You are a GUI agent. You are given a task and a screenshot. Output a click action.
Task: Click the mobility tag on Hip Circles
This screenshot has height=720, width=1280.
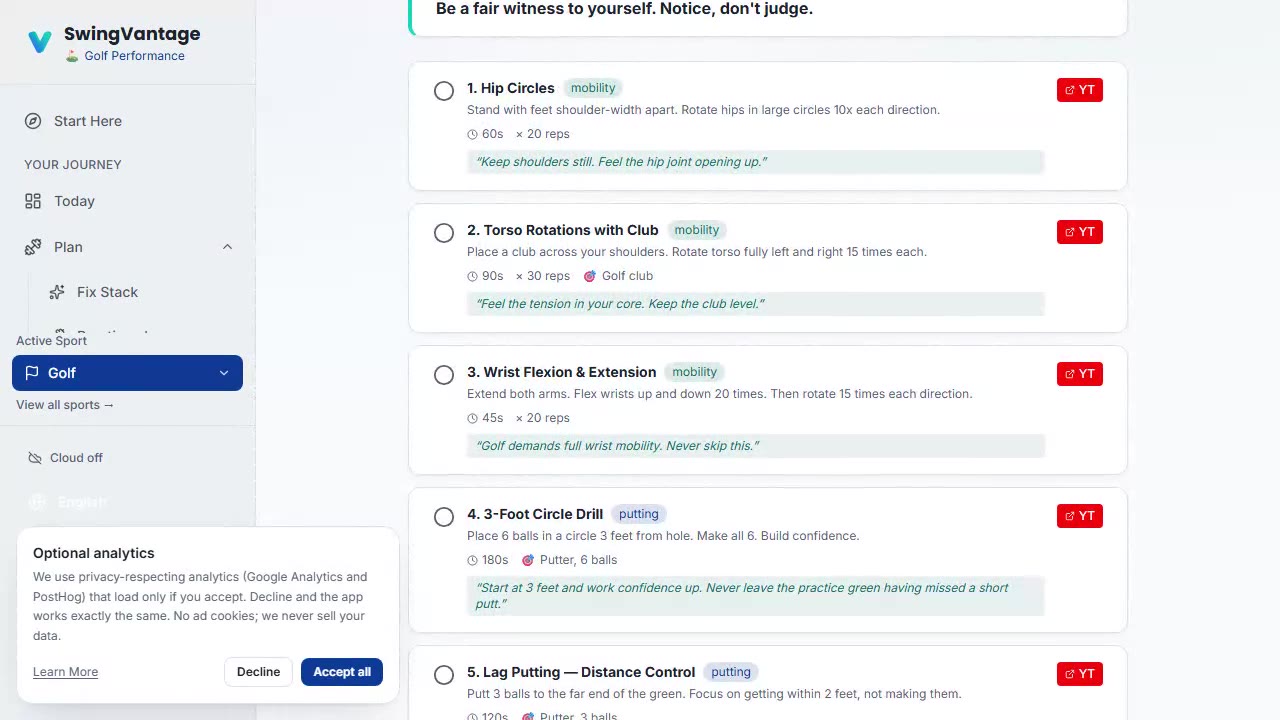pyautogui.click(x=593, y=88)
